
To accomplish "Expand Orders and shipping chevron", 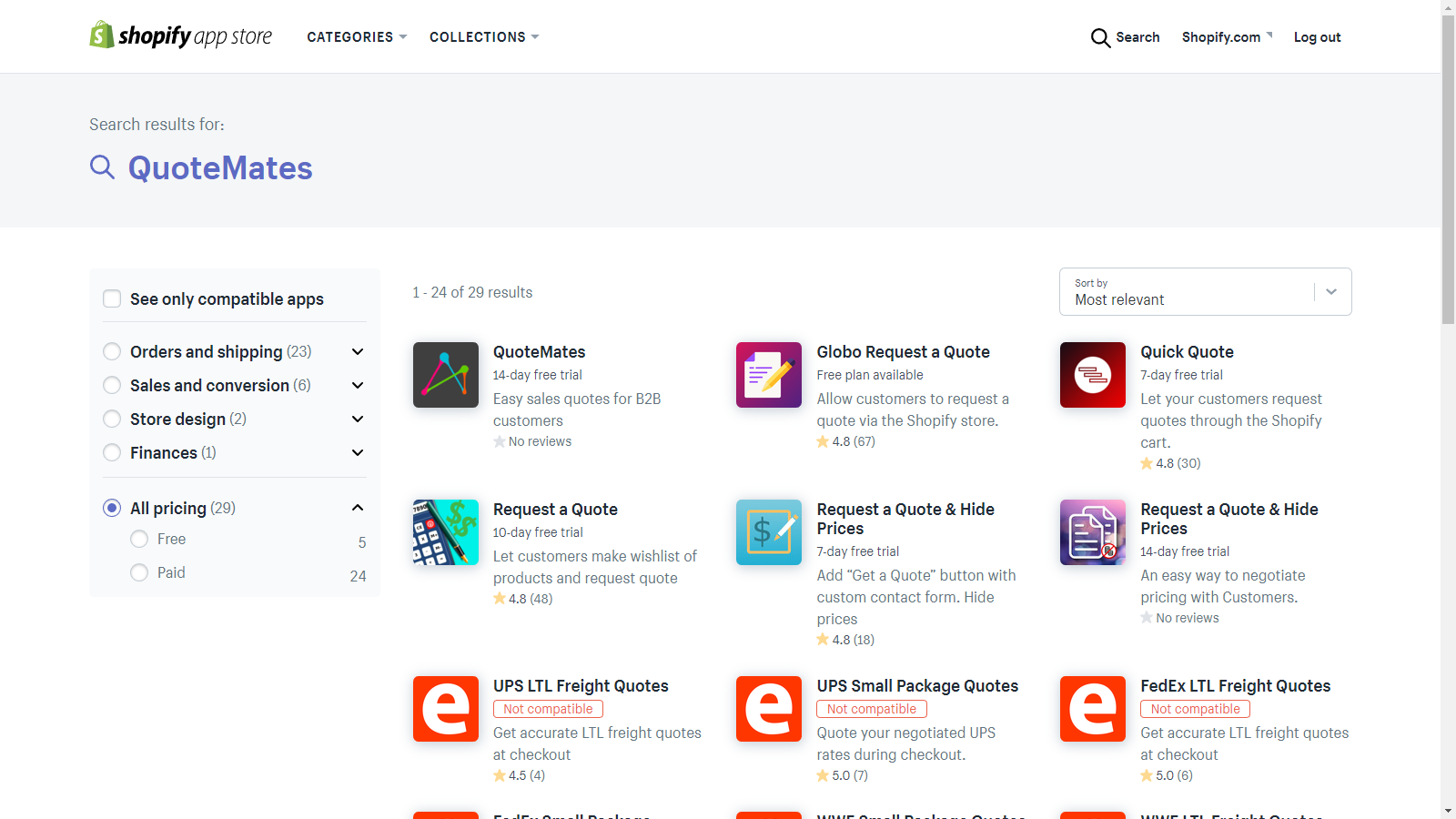I will tap(358, 351).
